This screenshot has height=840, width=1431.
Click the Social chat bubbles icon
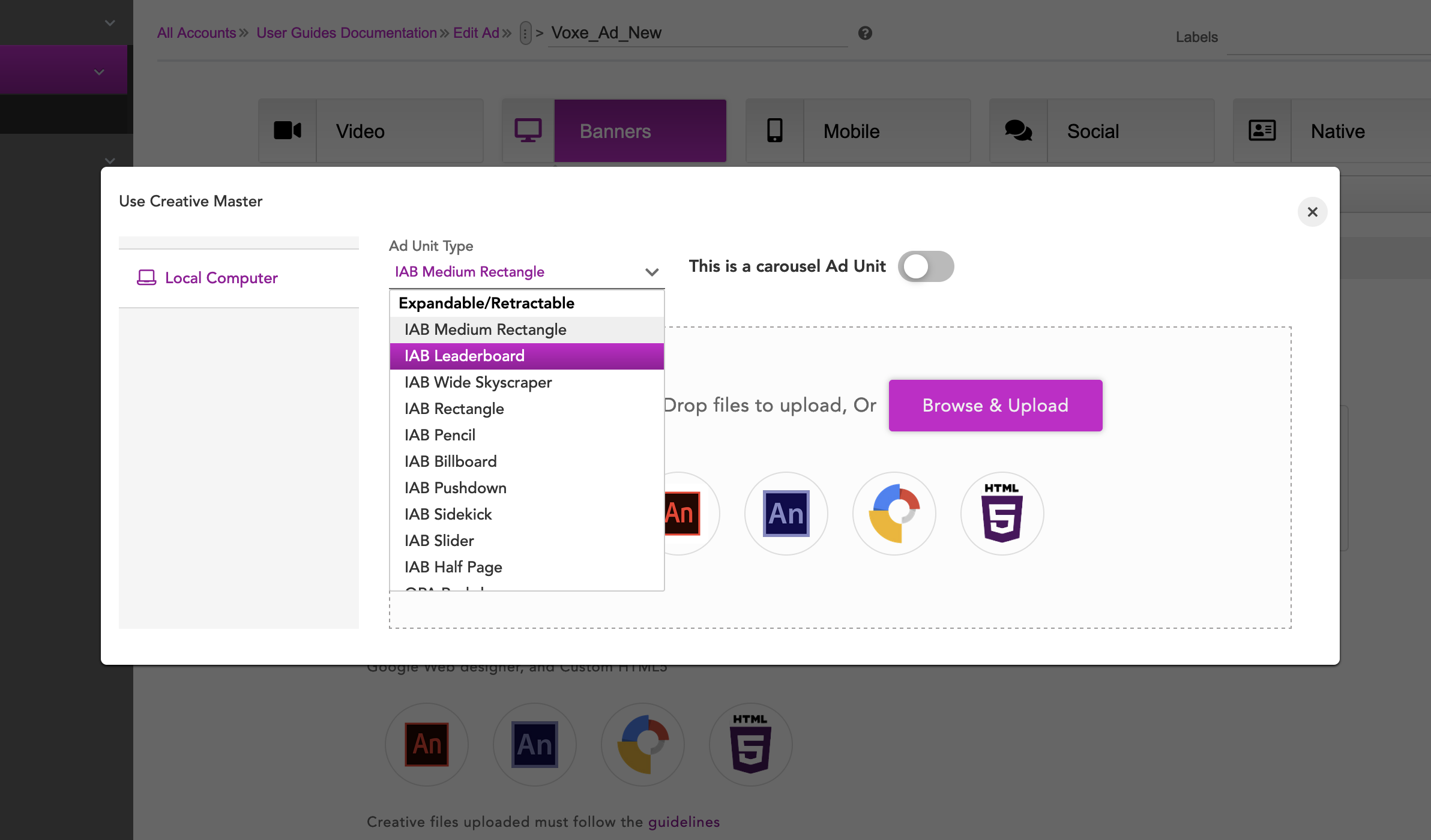1018,131
